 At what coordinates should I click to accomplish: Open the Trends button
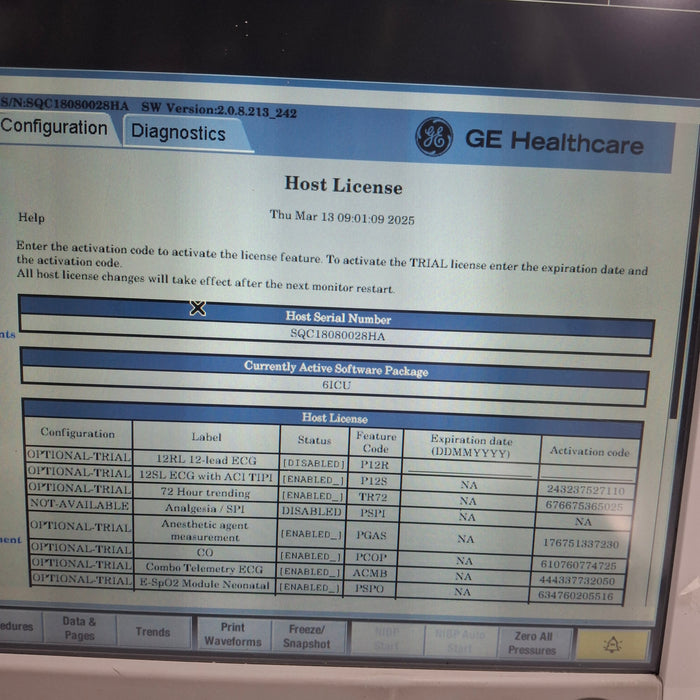click(153, 632)
